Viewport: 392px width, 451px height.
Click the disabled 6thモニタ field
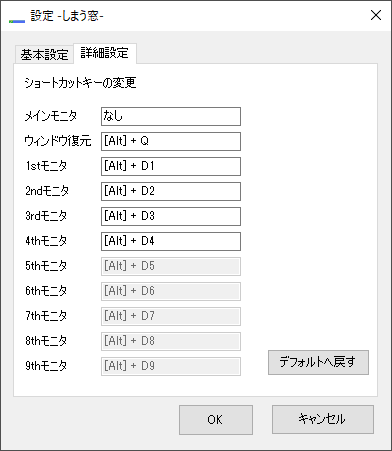171,291
